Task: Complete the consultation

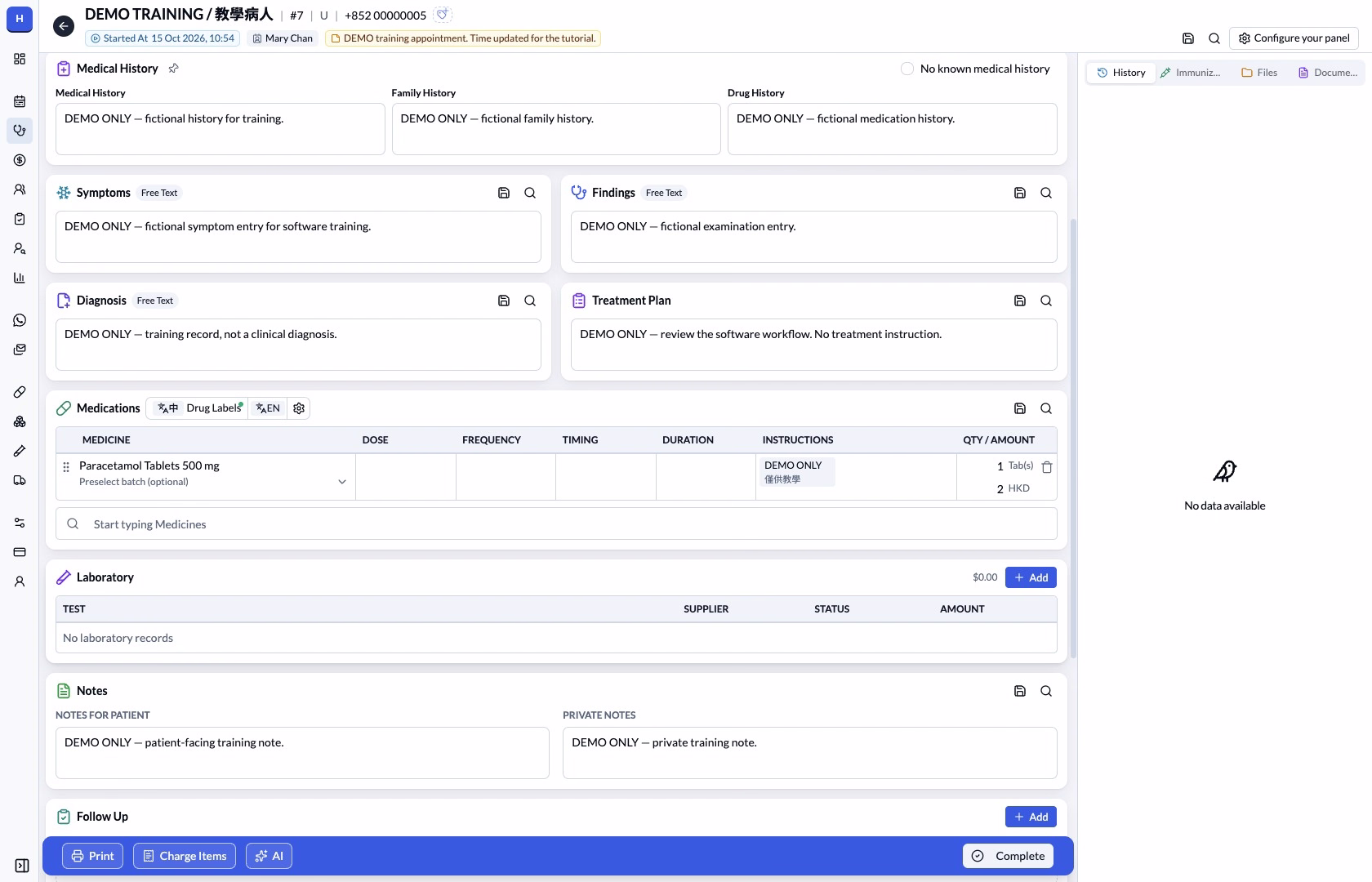Action: click(x=1008, y=856)
